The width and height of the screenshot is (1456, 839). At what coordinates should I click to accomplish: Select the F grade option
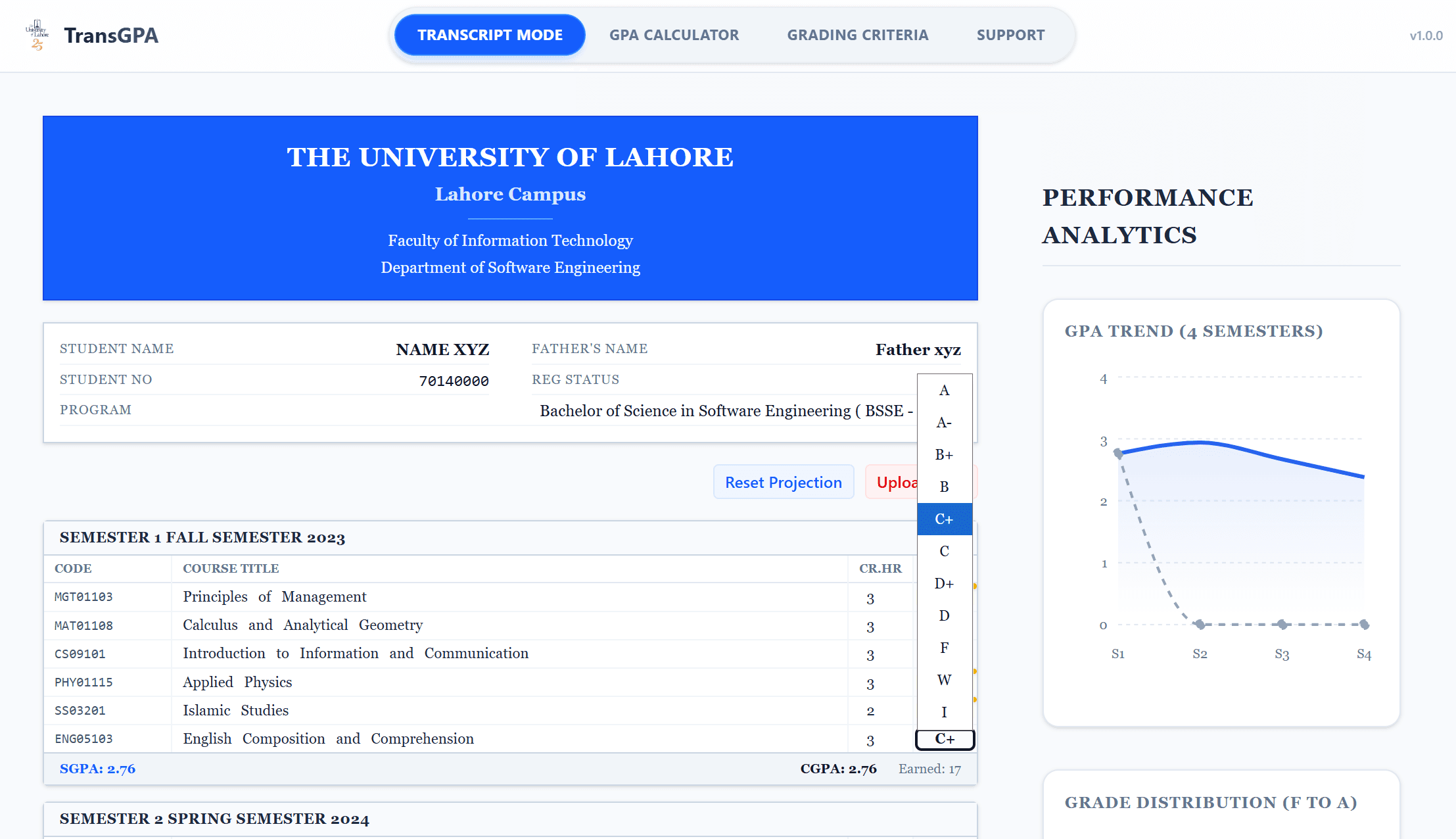click(x=944, y=647)
